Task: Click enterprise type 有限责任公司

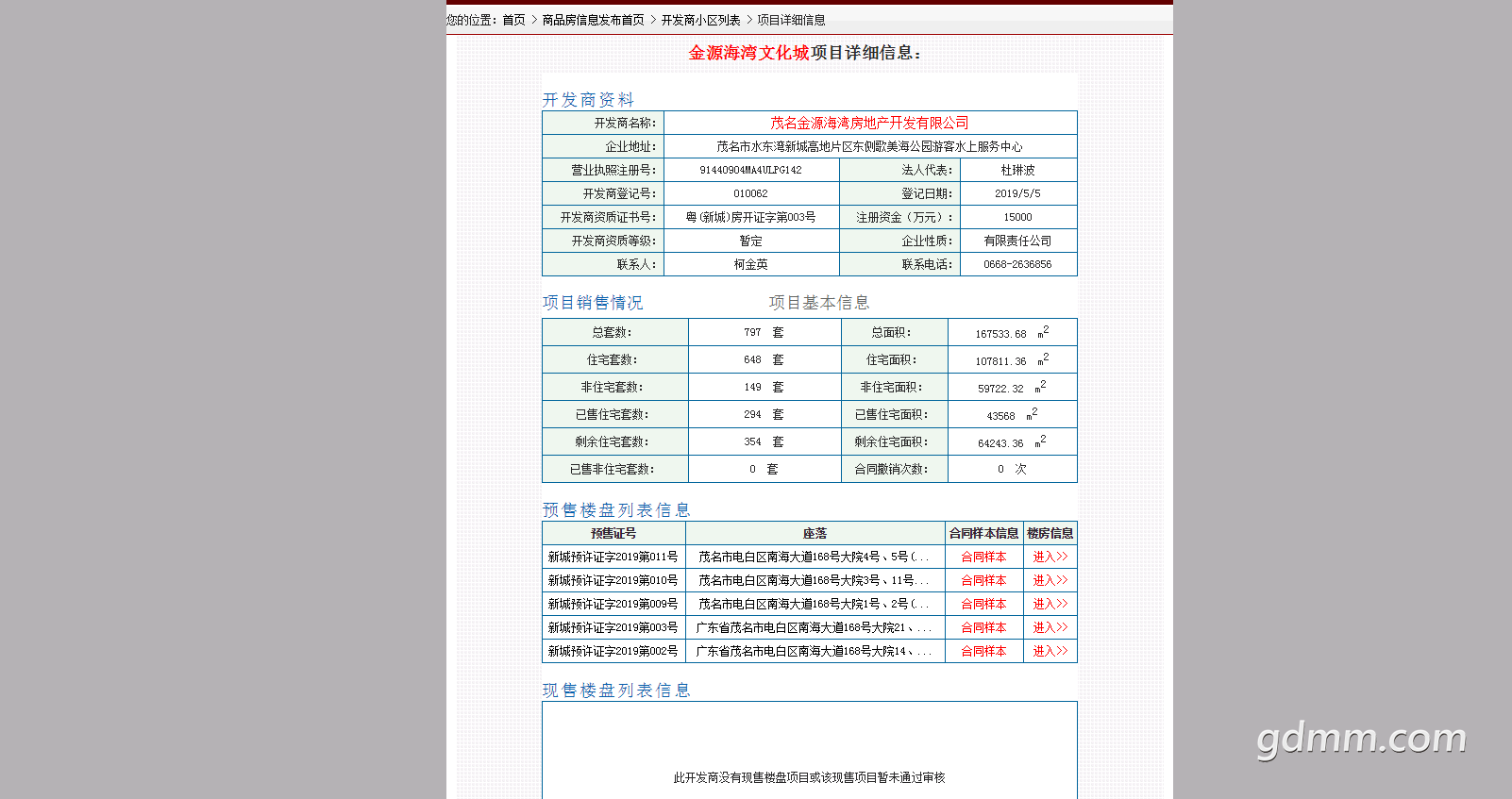Action: click(1017, 241)
